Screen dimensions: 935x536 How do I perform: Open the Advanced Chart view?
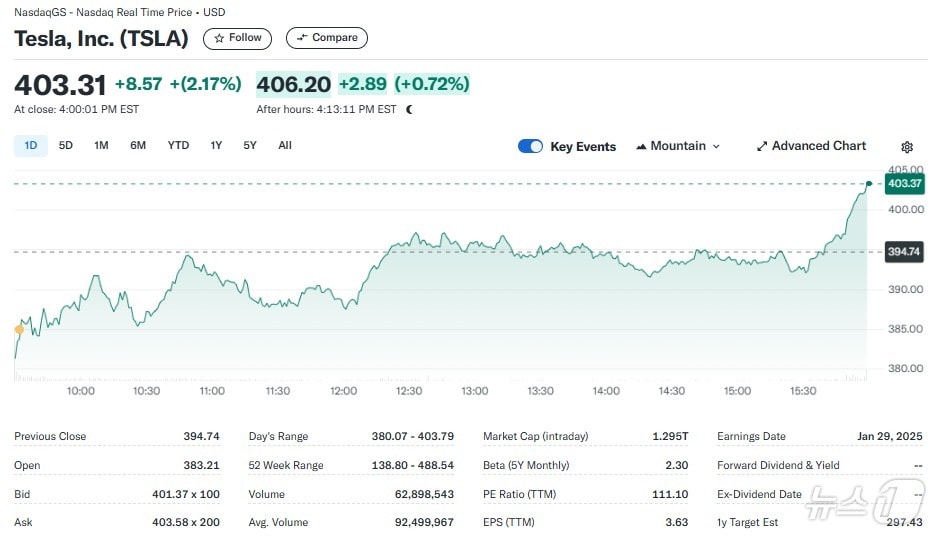tap(811, 146)
